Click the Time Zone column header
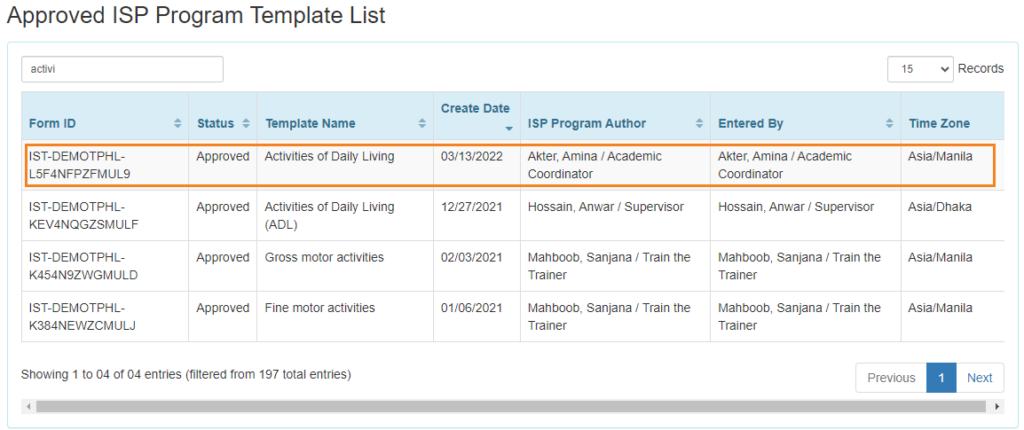 coord(939,124)
